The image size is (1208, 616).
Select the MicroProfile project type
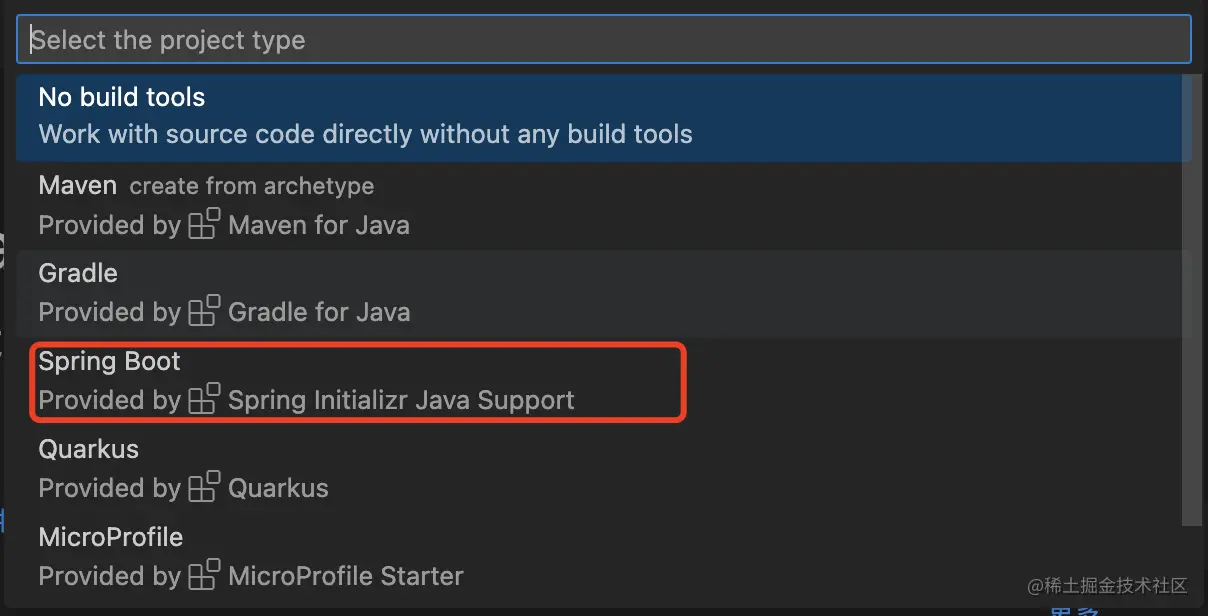603,557
